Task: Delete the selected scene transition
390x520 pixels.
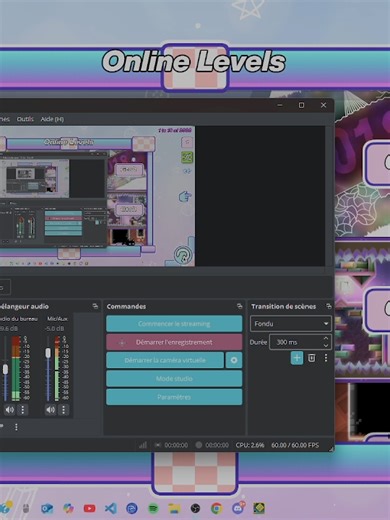Action: click(311, 358)
